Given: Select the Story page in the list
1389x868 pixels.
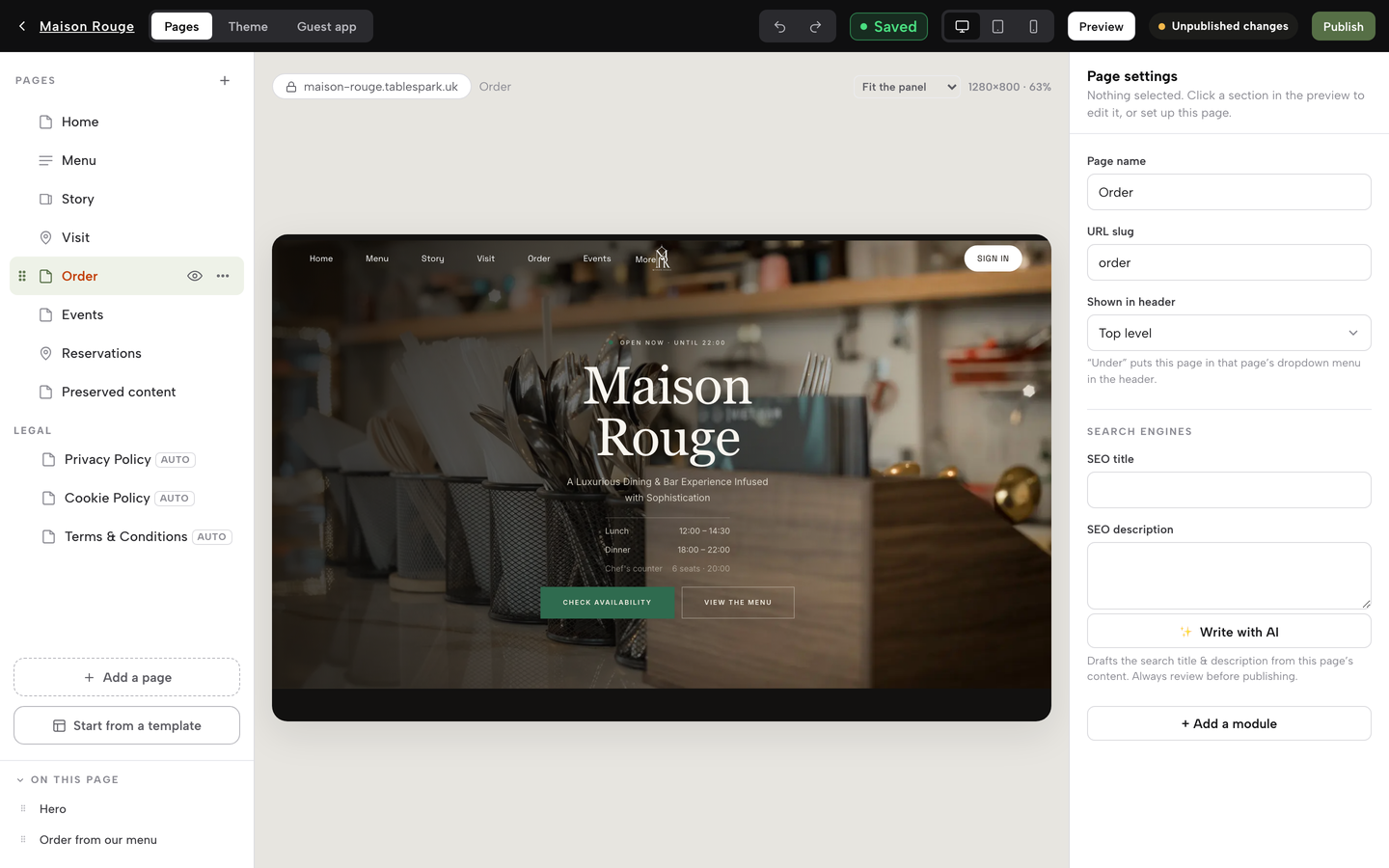Looking at the screenshot, I should (x=126, y=199).
